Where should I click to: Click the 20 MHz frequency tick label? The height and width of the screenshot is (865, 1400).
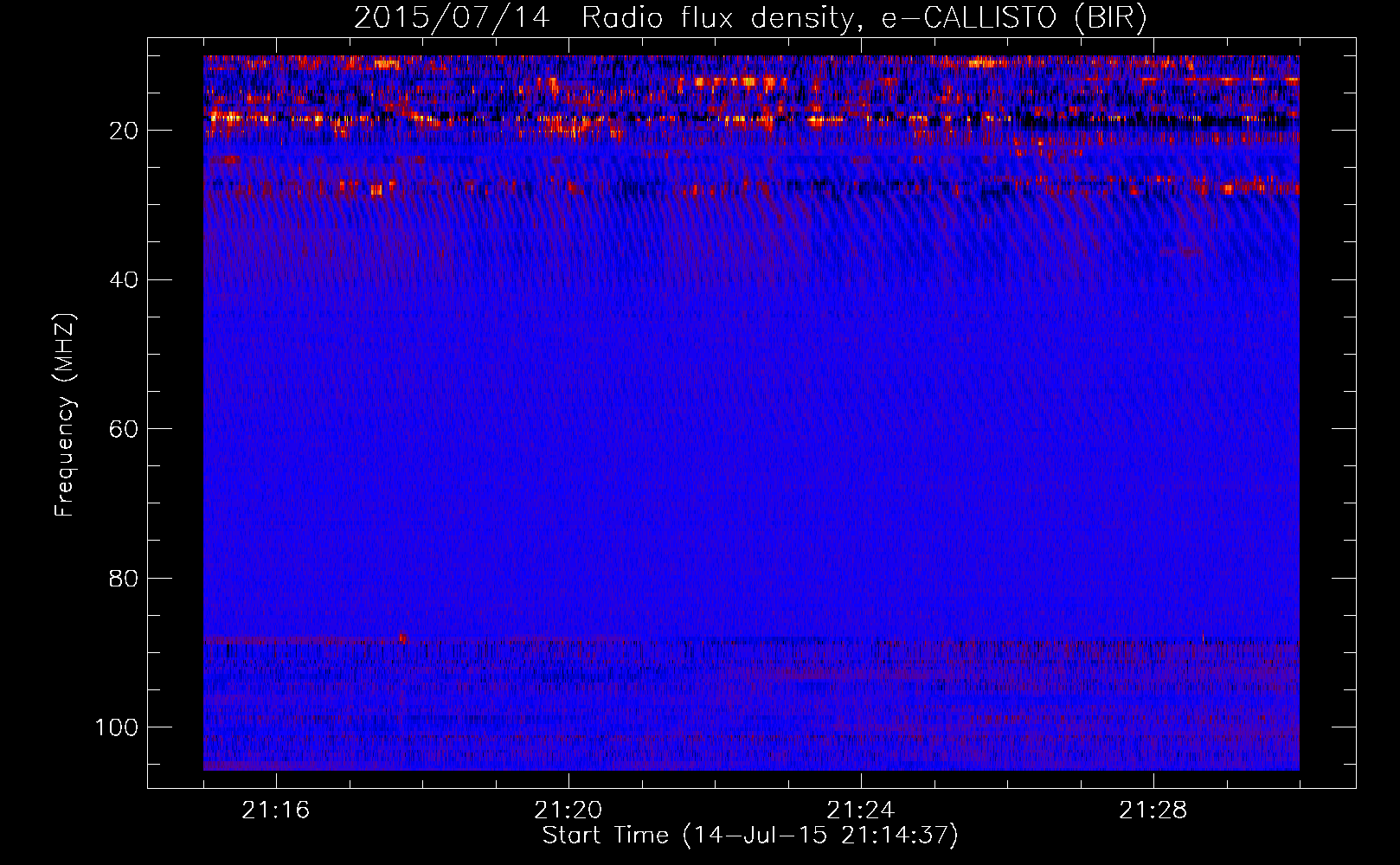coord(124,131)
